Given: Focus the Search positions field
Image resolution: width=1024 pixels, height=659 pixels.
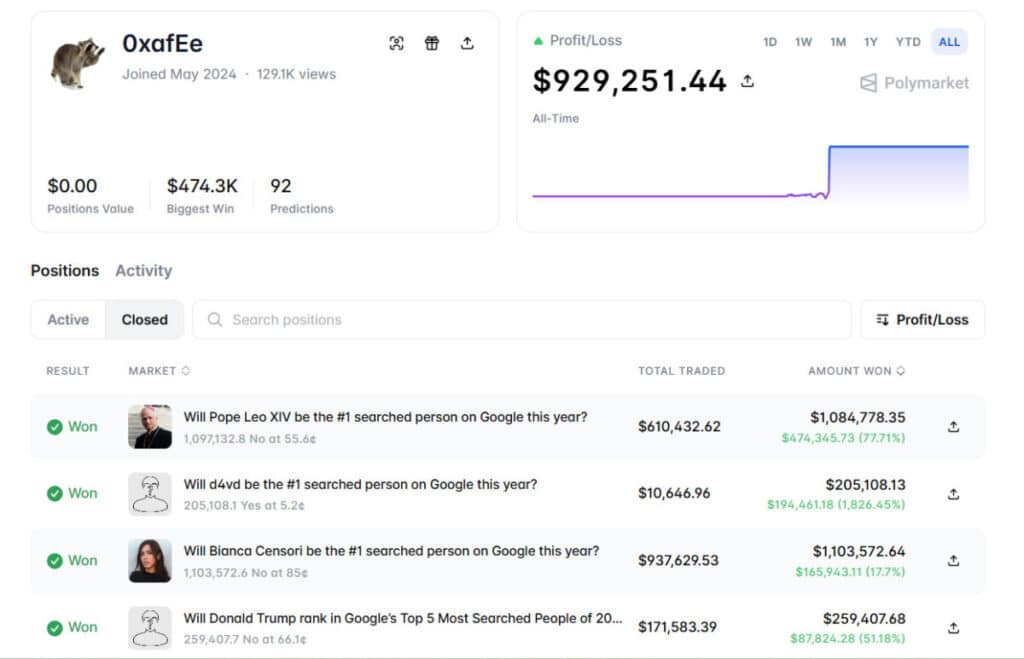Looking at the screenshot, I should (522, 319).
